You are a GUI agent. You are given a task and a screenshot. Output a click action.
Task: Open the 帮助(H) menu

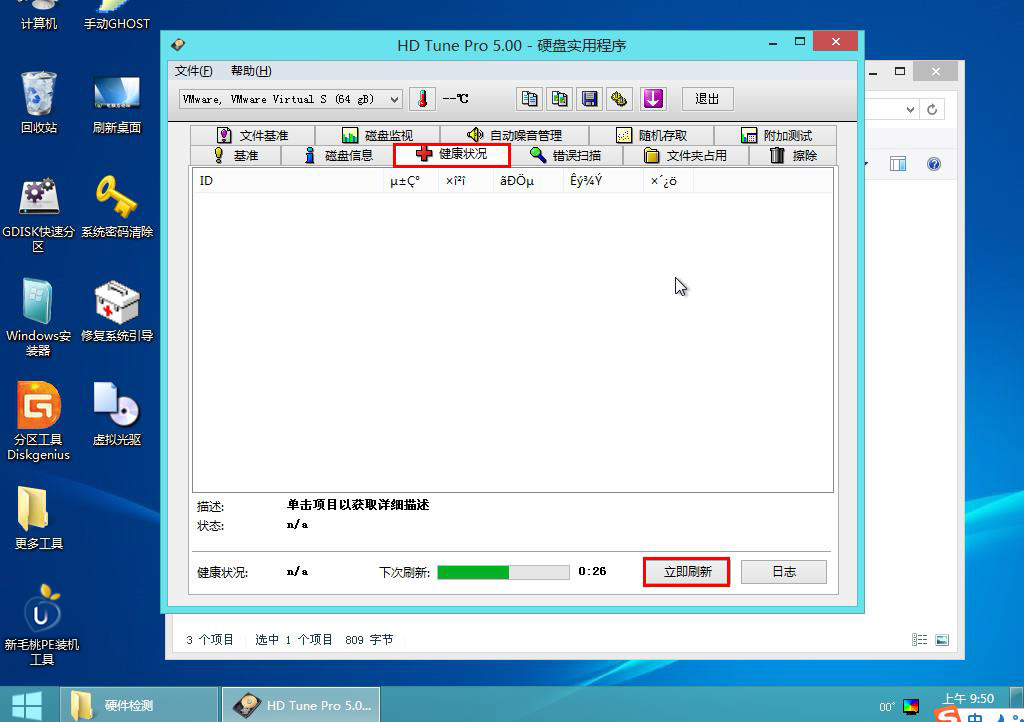[250, 71]
